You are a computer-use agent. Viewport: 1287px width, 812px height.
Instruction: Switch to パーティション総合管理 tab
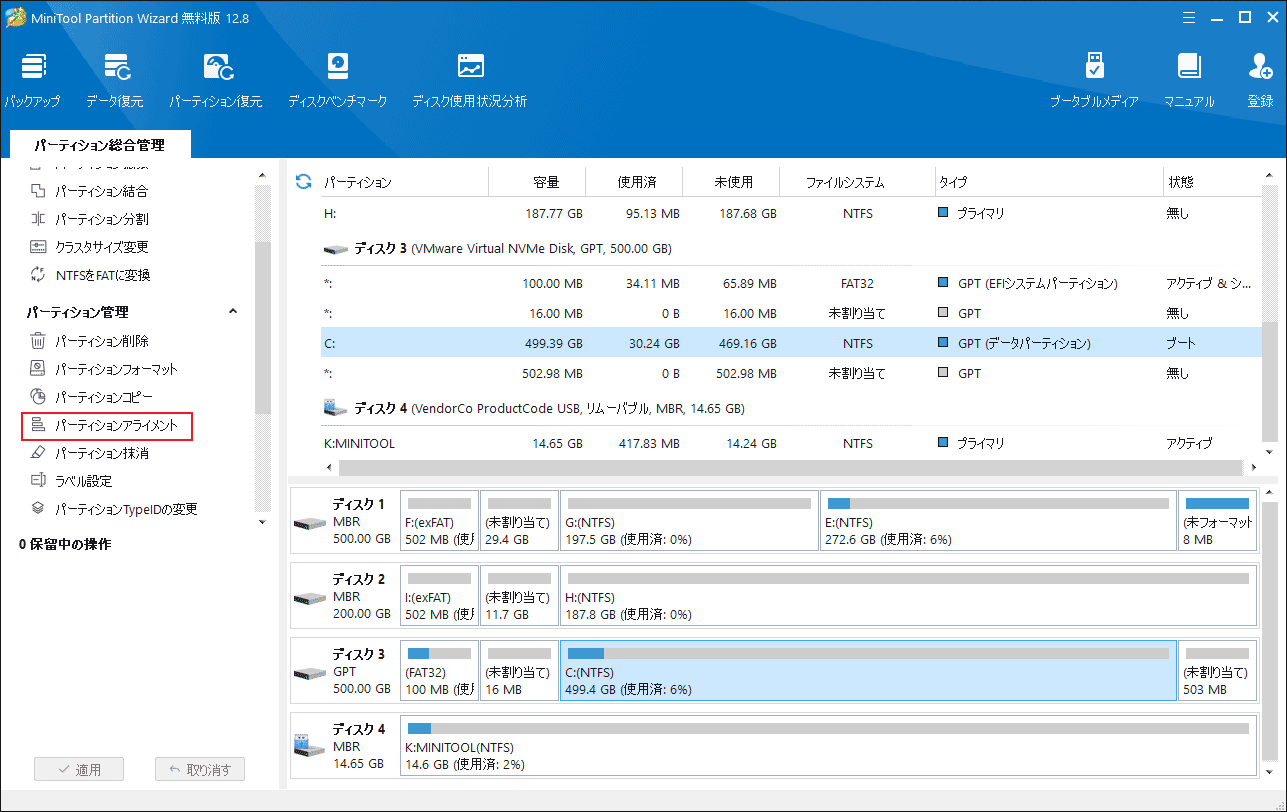click(99, 145)
